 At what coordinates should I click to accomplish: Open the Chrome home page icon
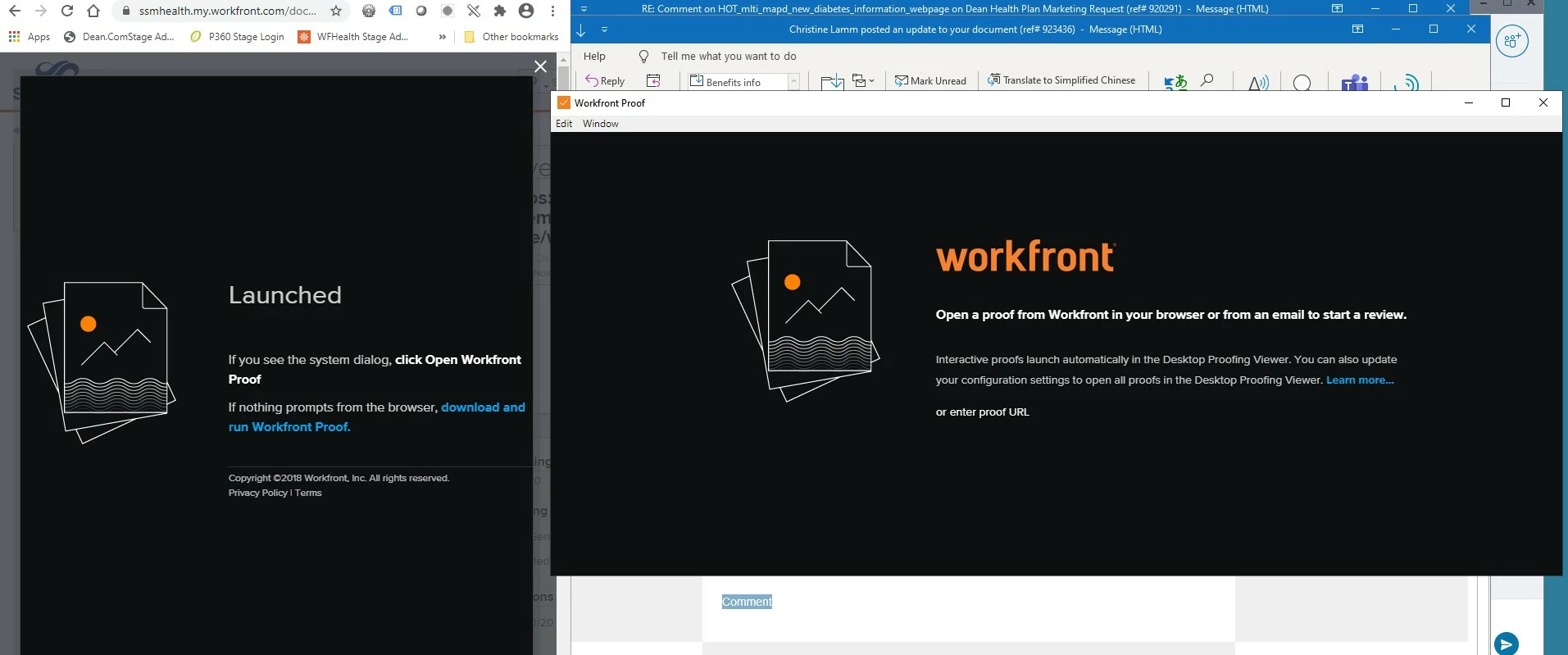point(93,11)
